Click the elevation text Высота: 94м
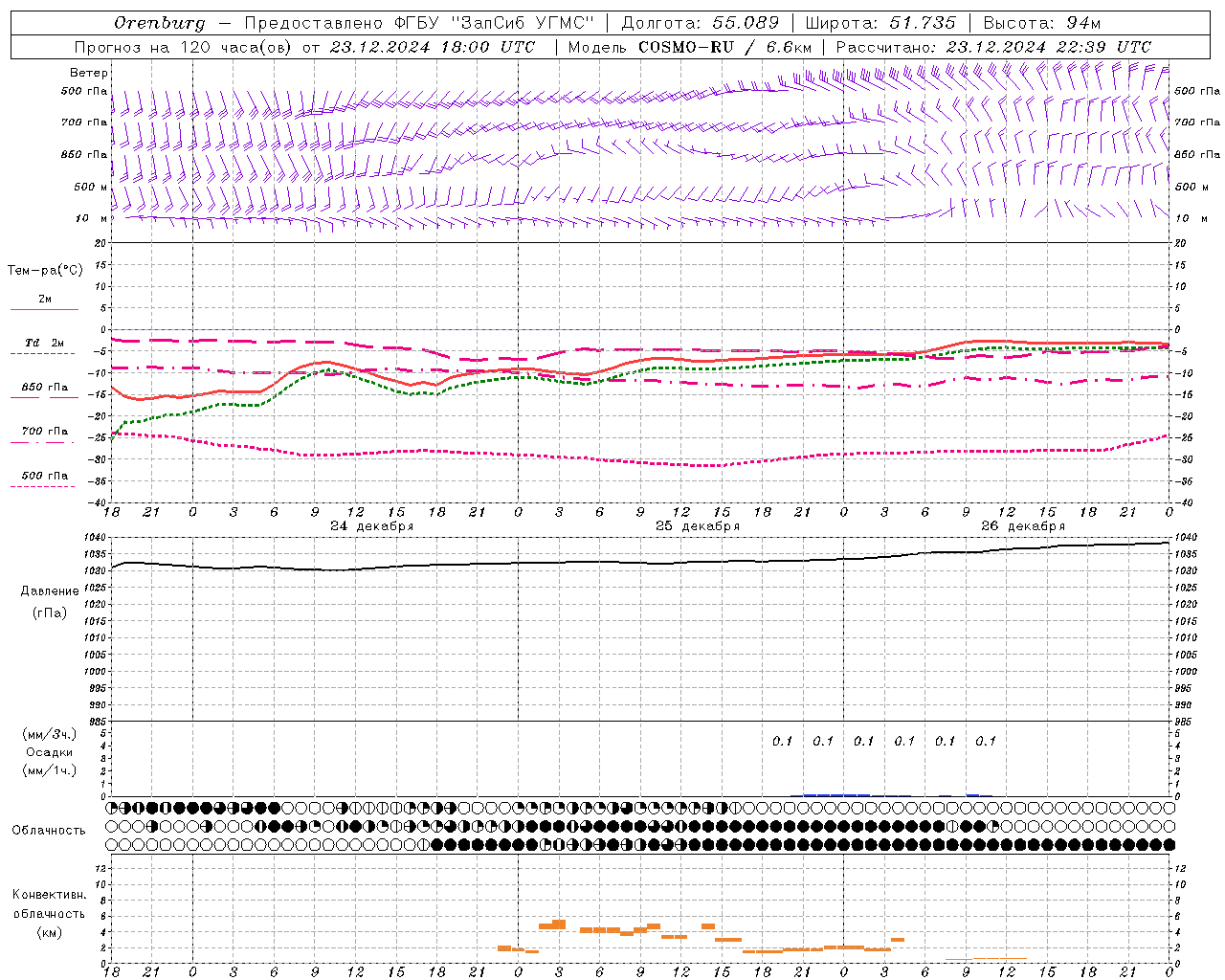 (x=1042, y=23)
